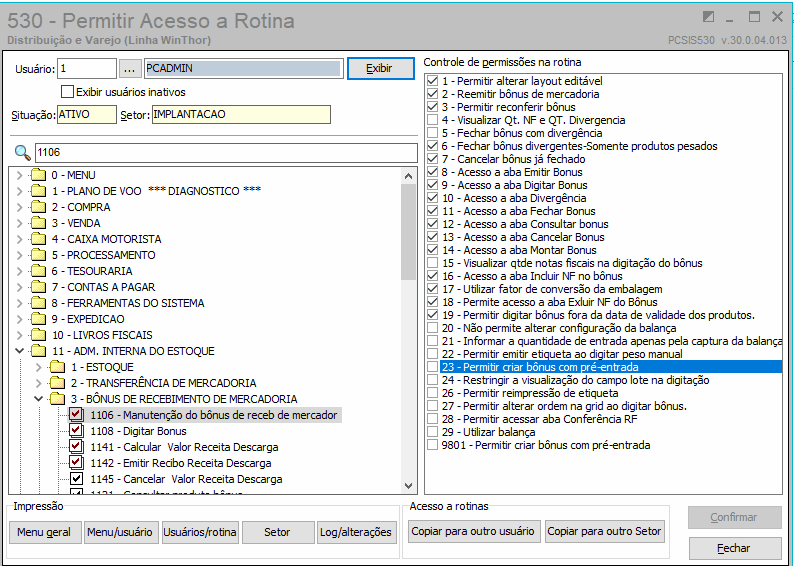
Task: Uncheck permission 17 Utilizar fator de conversão
Action: point(432,289)
